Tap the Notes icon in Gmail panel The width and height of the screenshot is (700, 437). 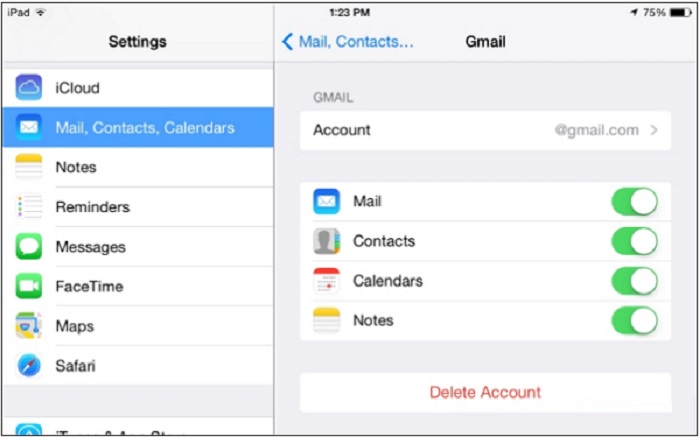coord(326,320)
